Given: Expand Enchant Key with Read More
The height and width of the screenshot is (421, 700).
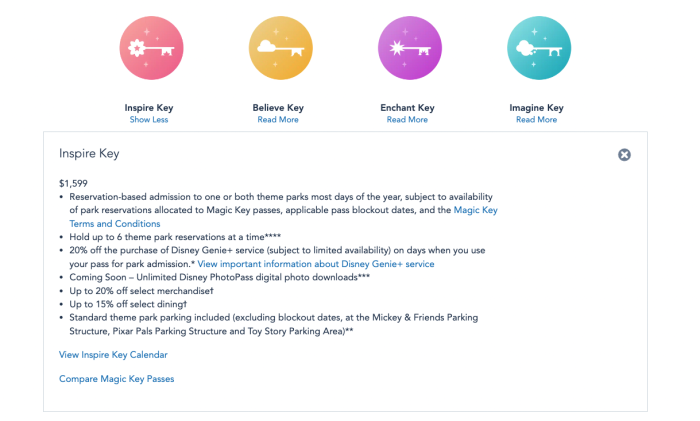Looking at the screenshot, I should (x=407, y=120).
